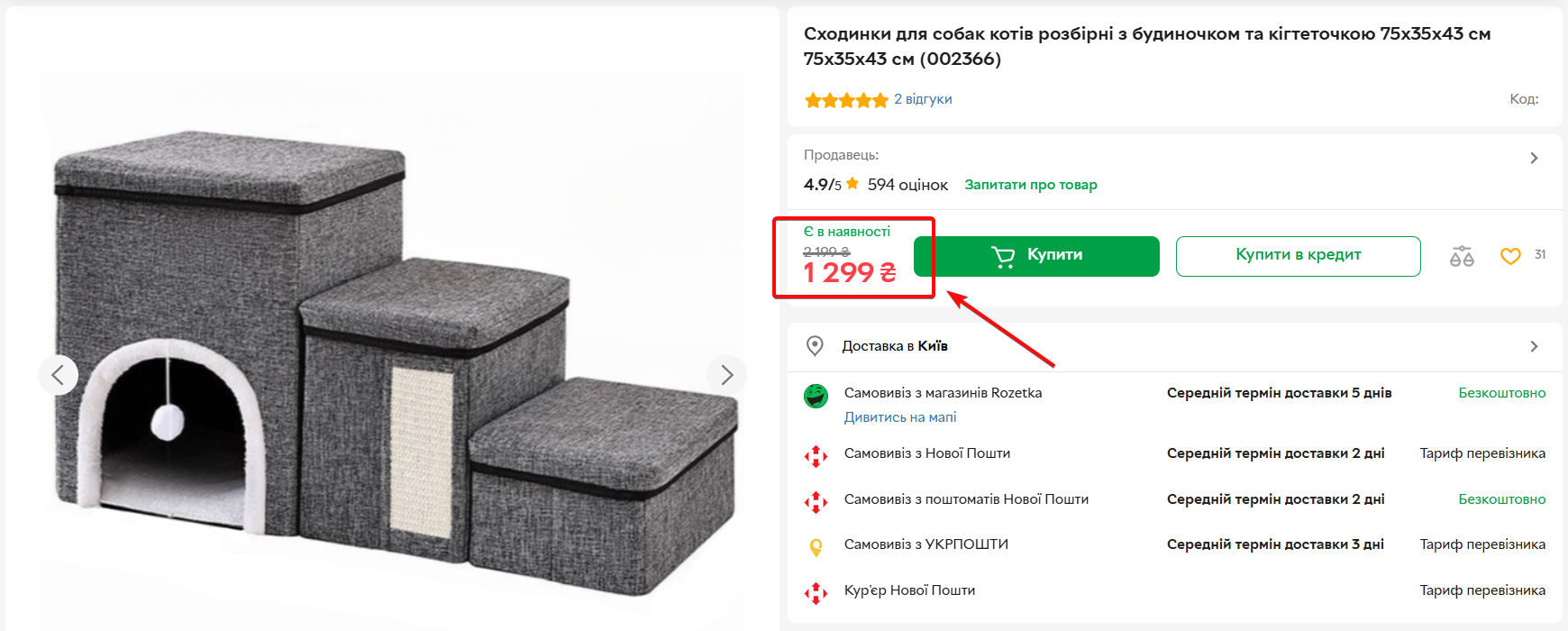Show previous product photo

coord(58,374)
